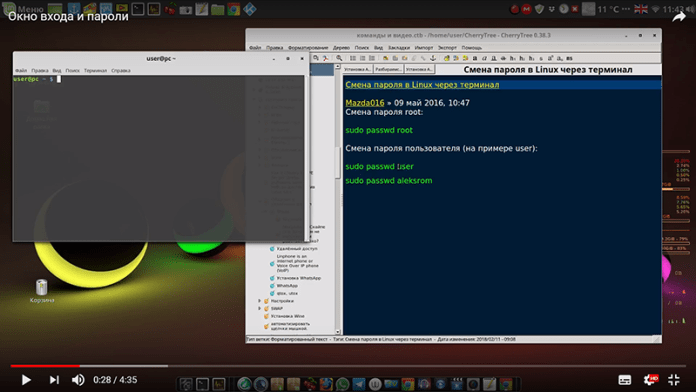Click the share arrow icon

pos(679,17)
